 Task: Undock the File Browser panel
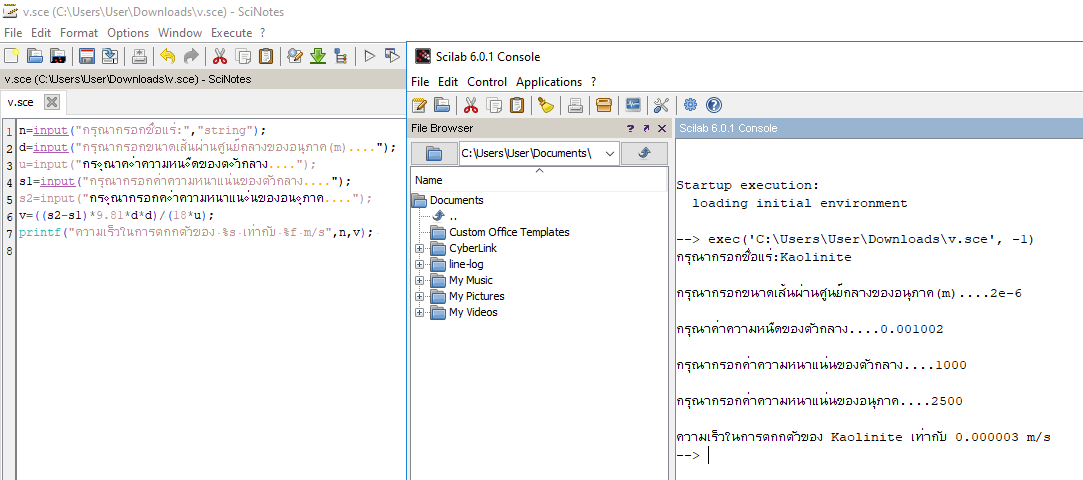pos(646,128)
